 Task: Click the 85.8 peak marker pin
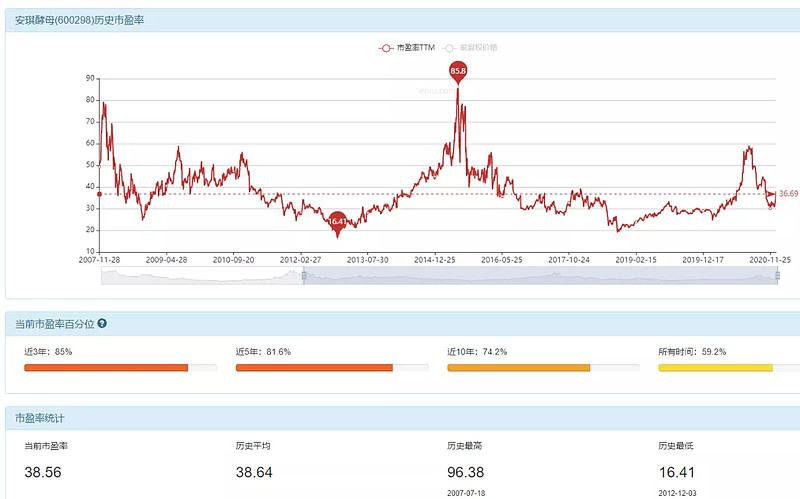tap(458, 72)
